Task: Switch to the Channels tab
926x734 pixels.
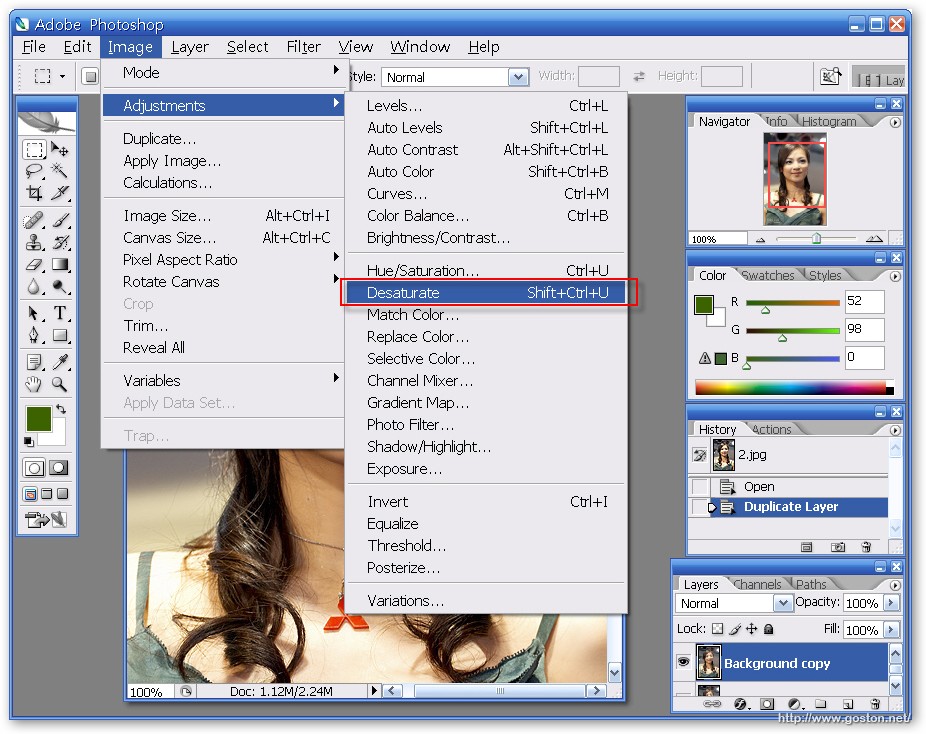Action: pyautogui.click(x=757, y=584)
